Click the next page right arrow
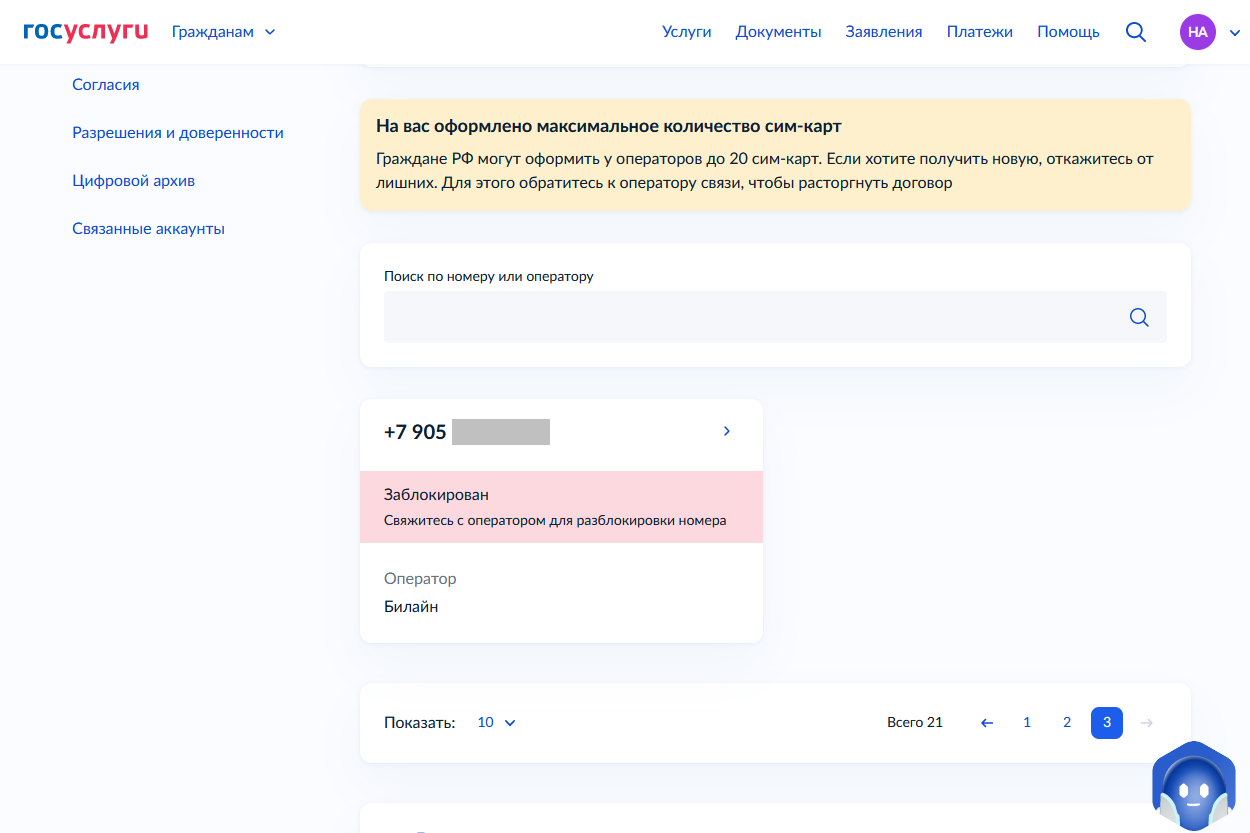Viewport: 1250px width, 833px height. (1147, 723)
